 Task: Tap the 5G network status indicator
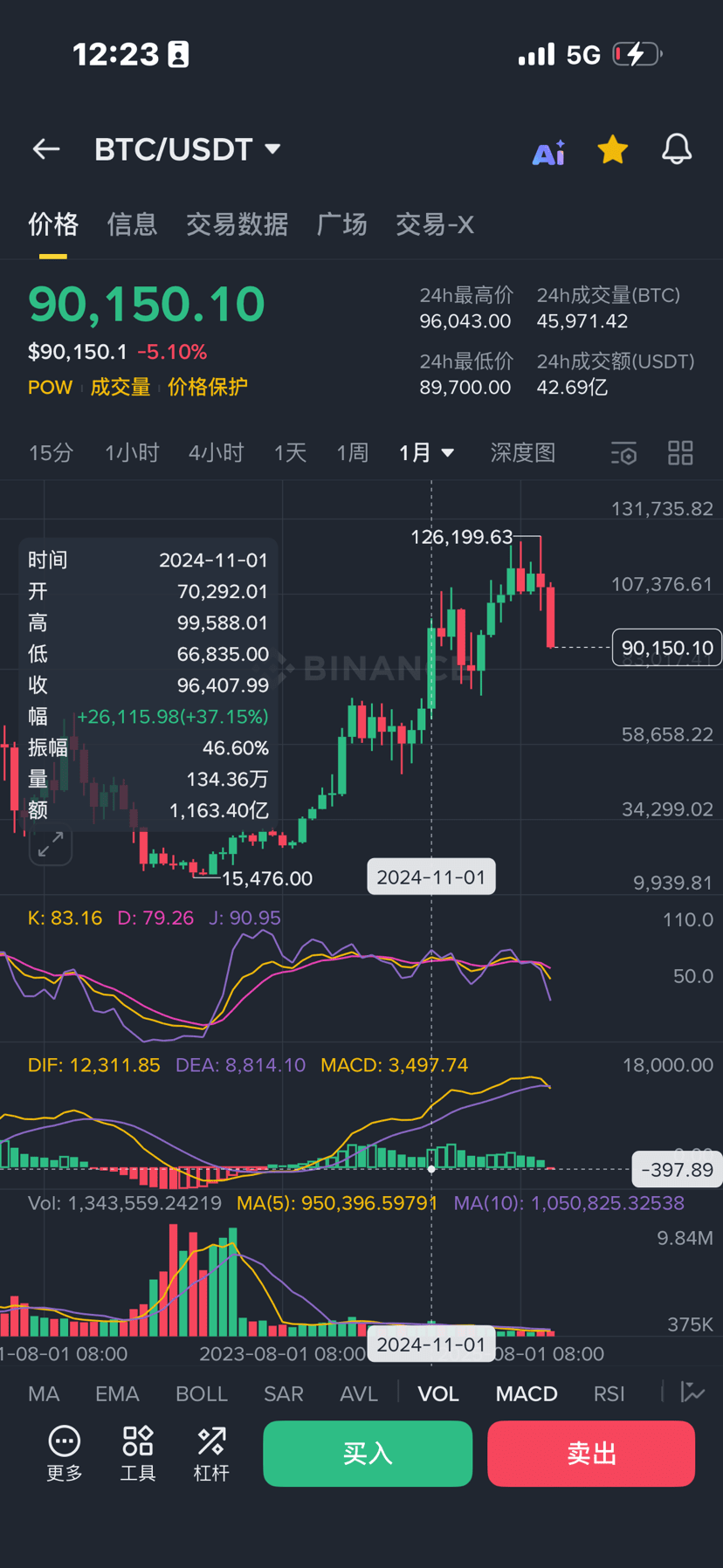click(583, 55)
